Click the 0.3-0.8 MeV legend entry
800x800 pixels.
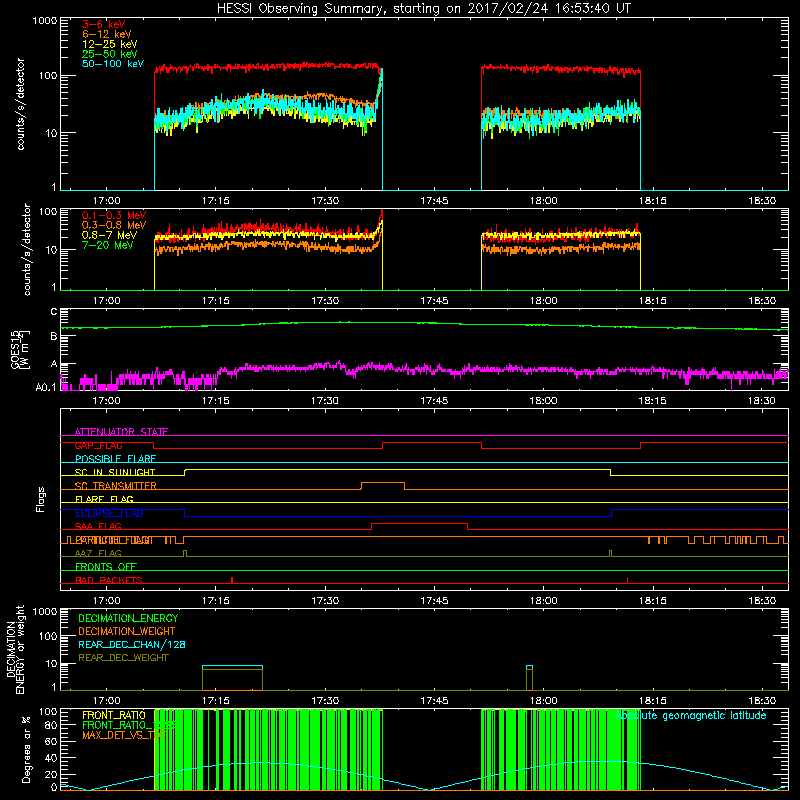(x=114, y=225)
